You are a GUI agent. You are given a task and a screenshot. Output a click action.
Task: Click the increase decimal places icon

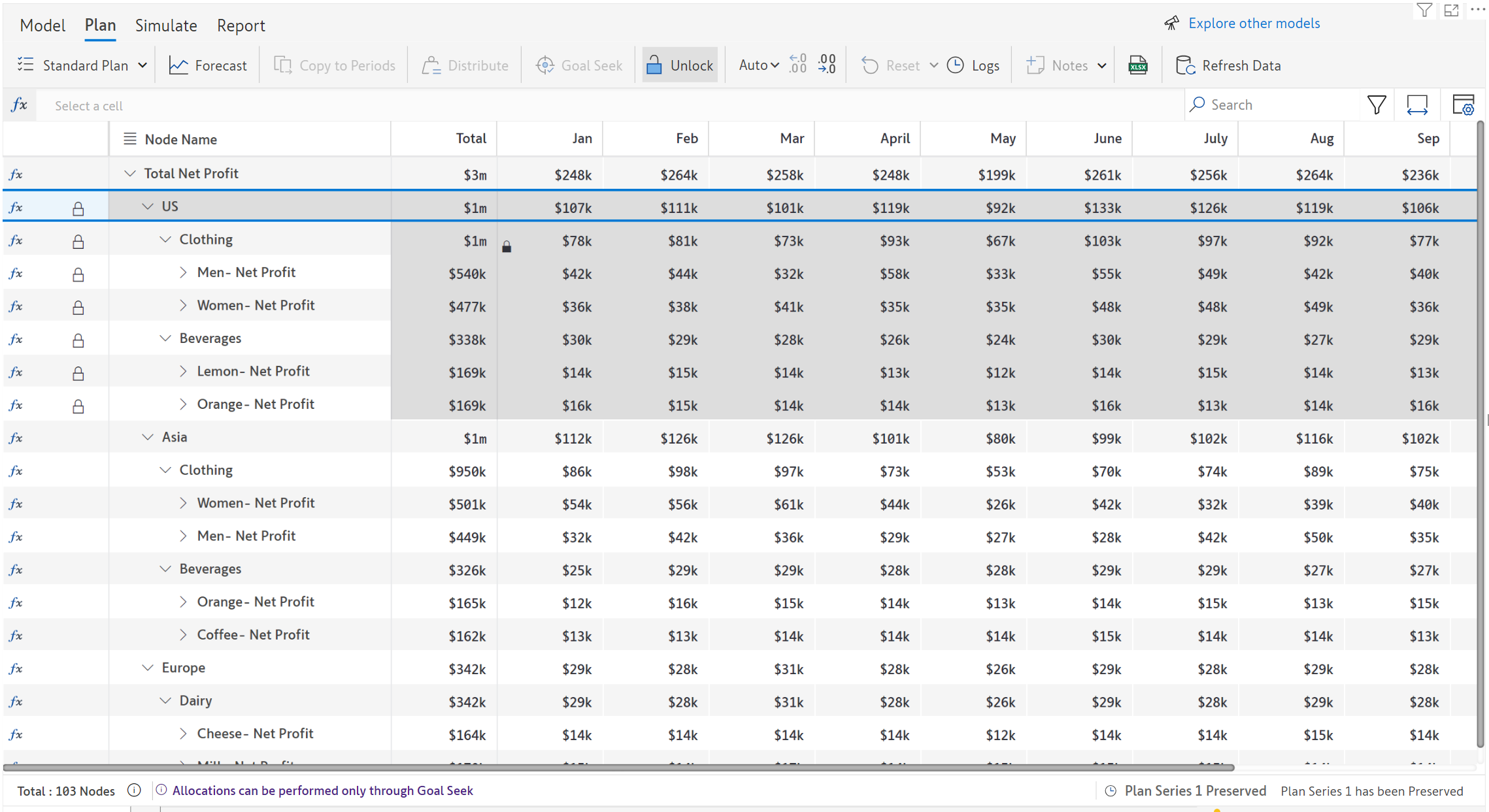[x=827, y=65]
